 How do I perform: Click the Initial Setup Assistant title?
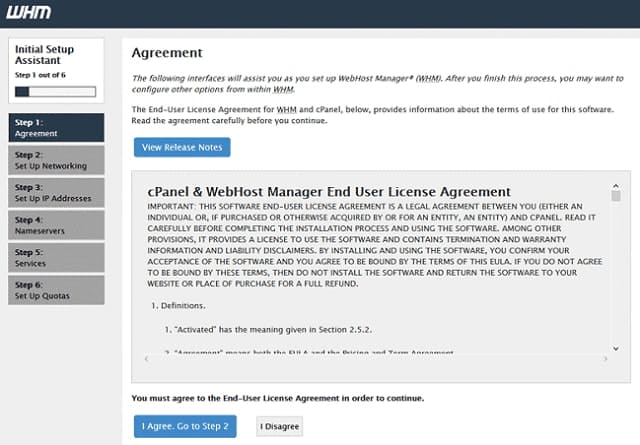44,55
